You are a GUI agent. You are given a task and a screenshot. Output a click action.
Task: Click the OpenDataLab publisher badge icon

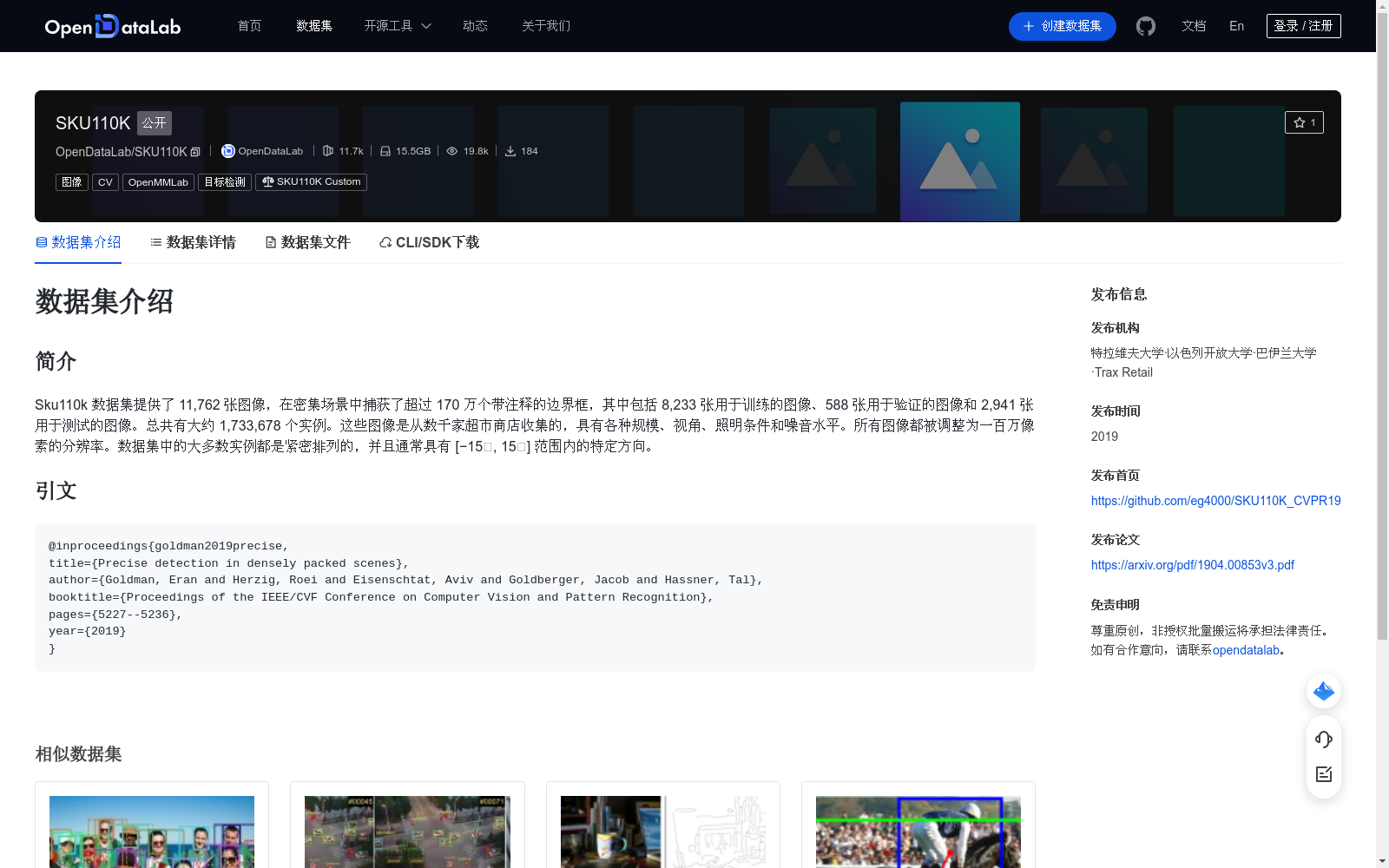[x=227, y=151]
